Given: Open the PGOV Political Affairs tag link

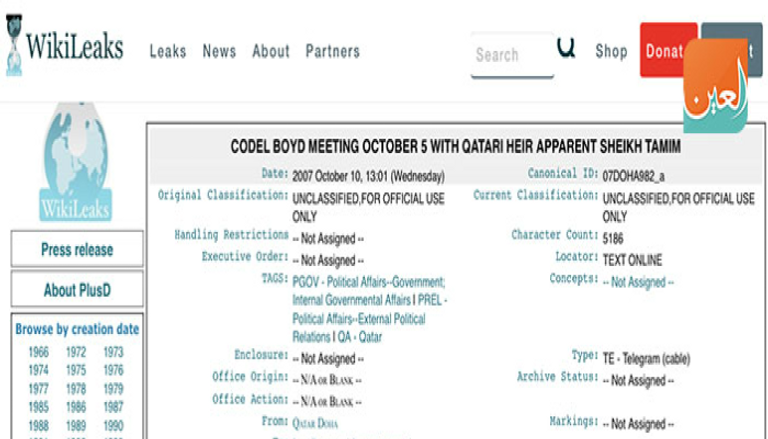Looking at the screenshot, I should point(369,282).
